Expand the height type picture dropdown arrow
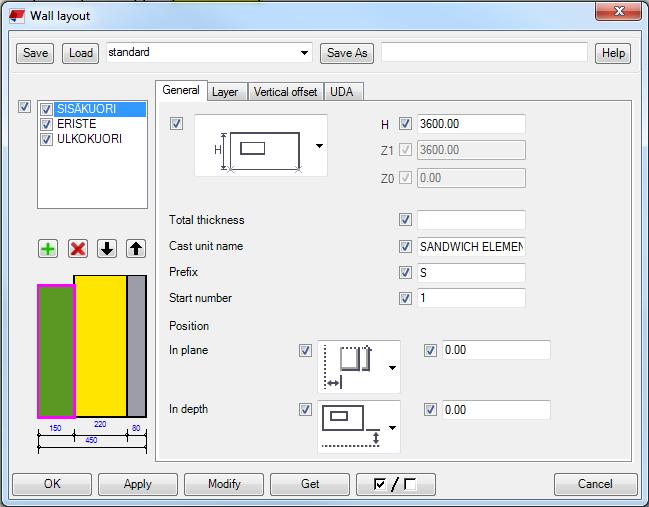The width and height of the screenshot is (649, 507). tap(320, 146)
